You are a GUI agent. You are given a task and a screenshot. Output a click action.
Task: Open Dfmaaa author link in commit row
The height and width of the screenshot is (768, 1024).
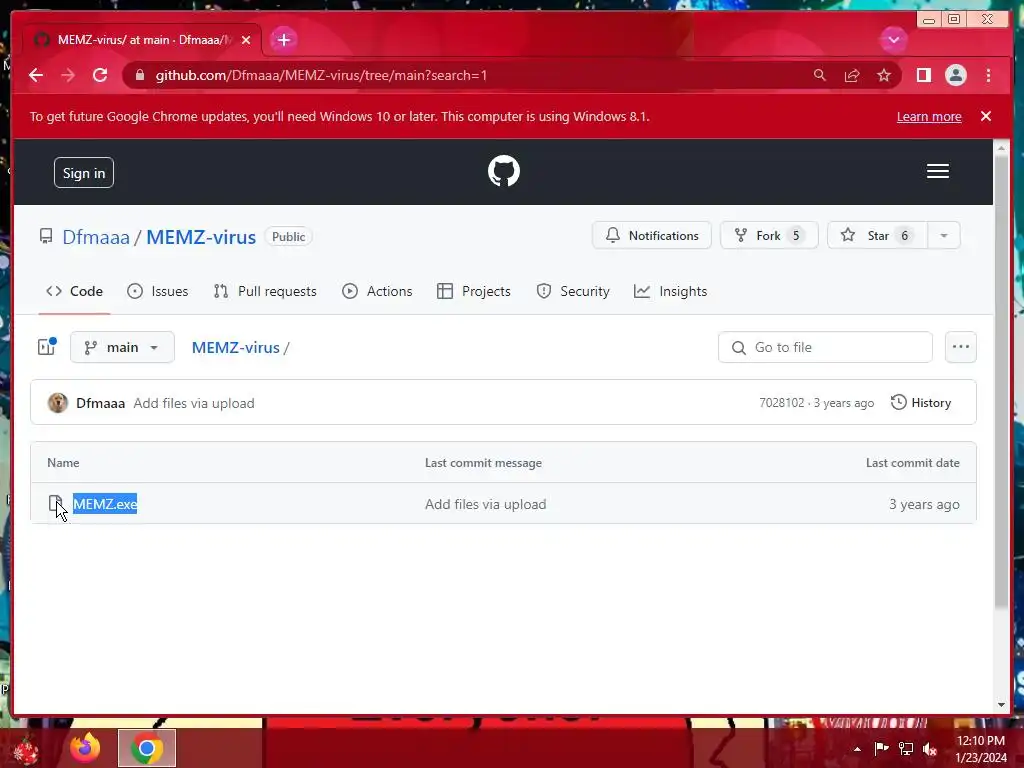(x=101, y=403)
